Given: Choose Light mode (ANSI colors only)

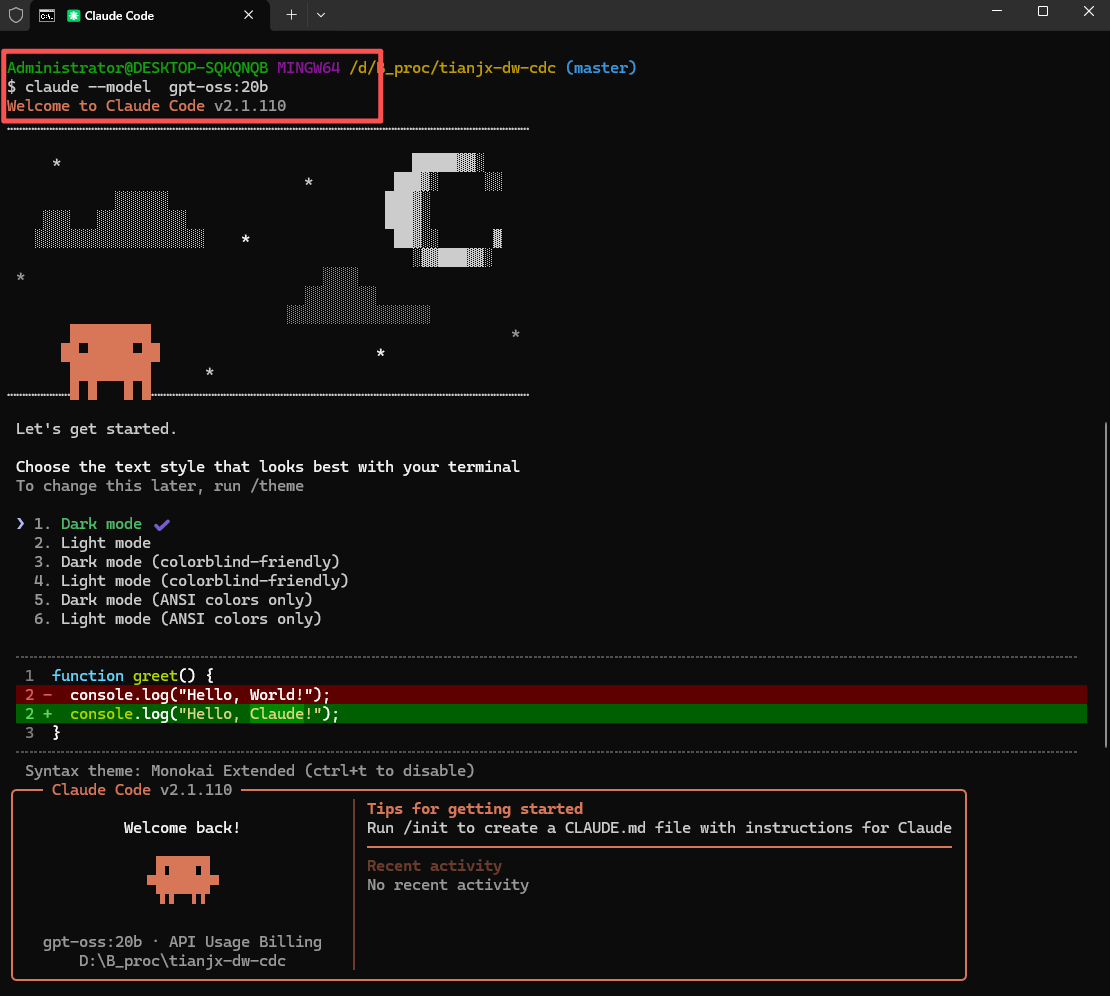Looking at the screenshot, I should pyautogui.click(x=178, y=619).
